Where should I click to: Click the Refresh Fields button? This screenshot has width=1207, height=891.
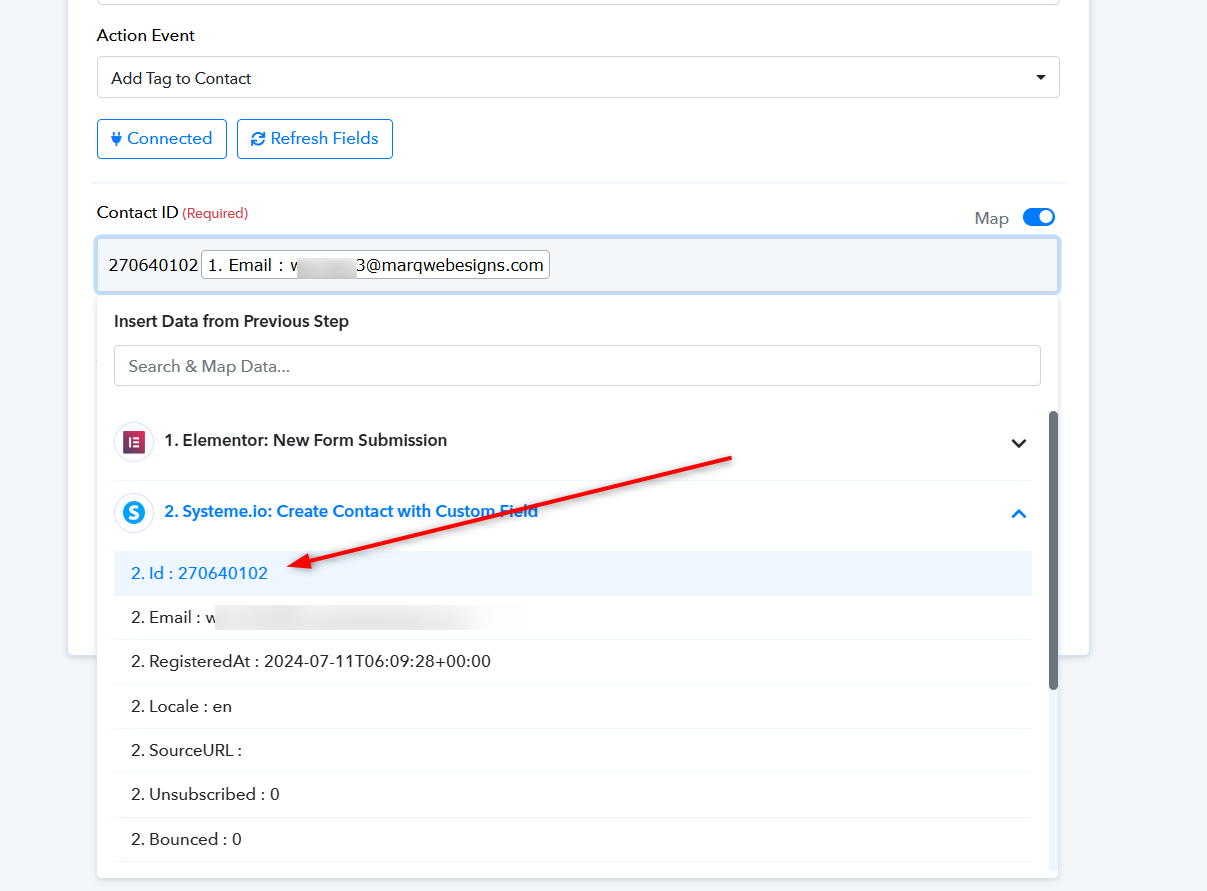coord(315,139)
